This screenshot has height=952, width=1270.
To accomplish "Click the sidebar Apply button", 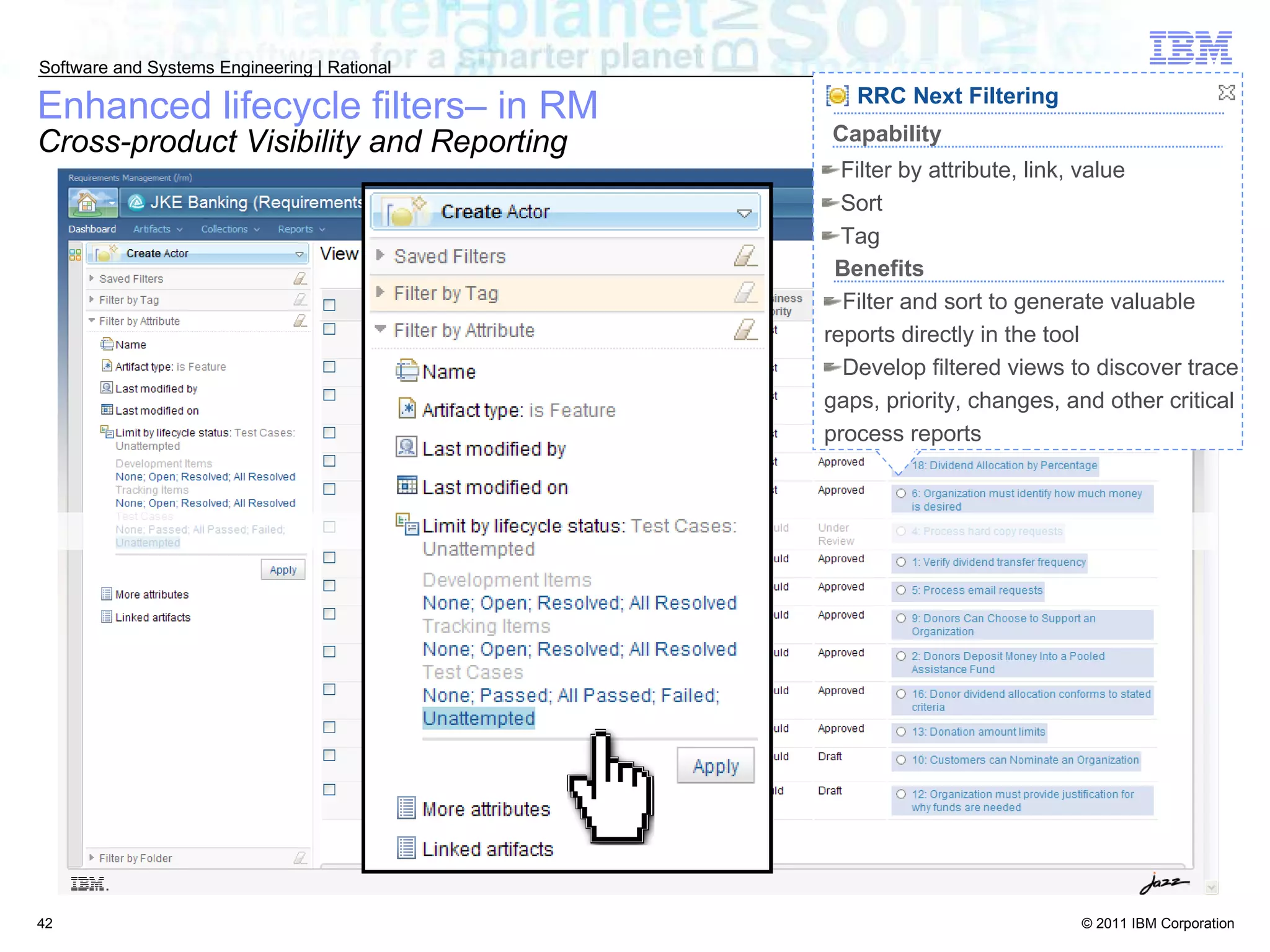I will (x=283, y=570).
